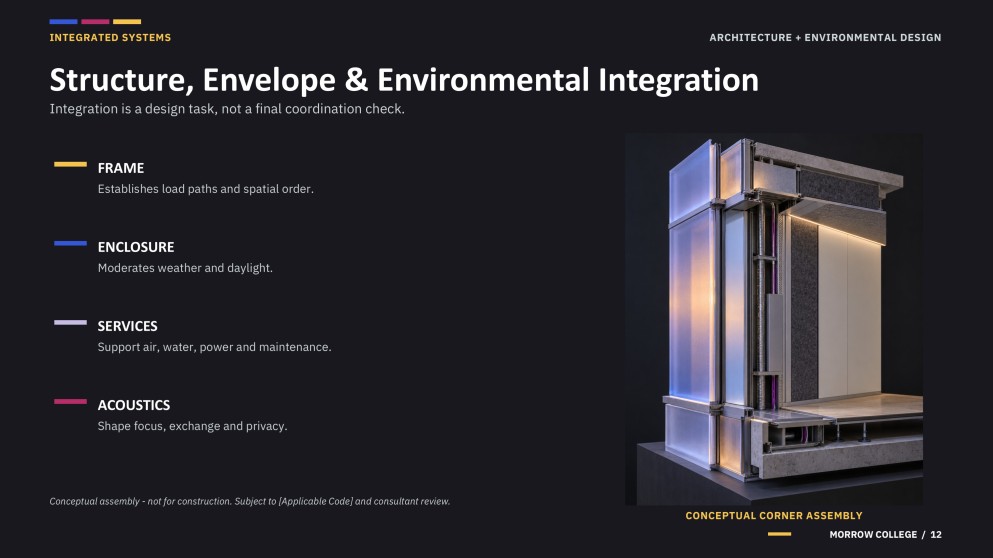Click the 'INTEGRATED SYSTEMS' section label
The height and width of the screenshot is (558, 993).
coord(110,37)
